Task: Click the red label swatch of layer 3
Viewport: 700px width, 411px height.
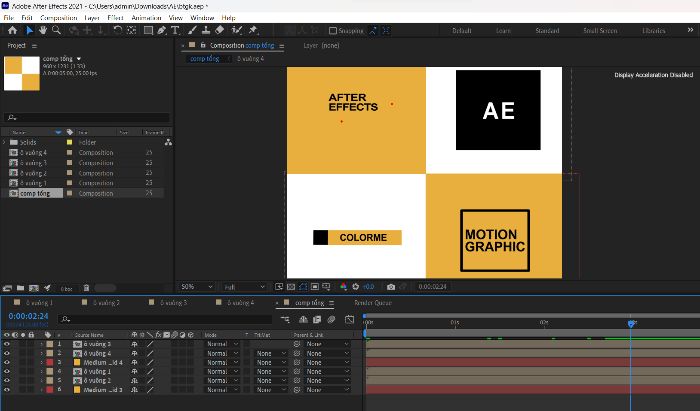Action: point(50,362)
